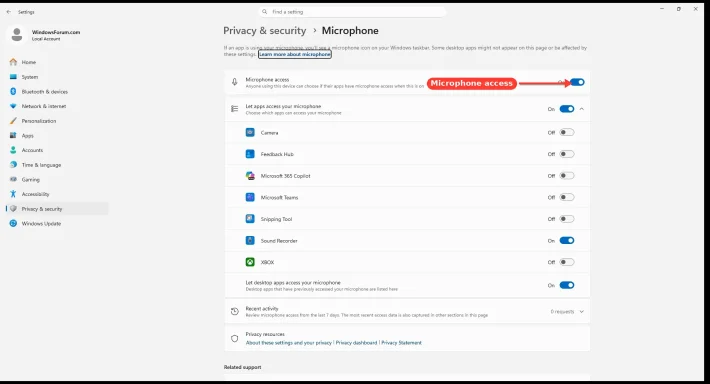
Task: Enable microphone access for Feedback Hub
Action: (x=567, y=154)
